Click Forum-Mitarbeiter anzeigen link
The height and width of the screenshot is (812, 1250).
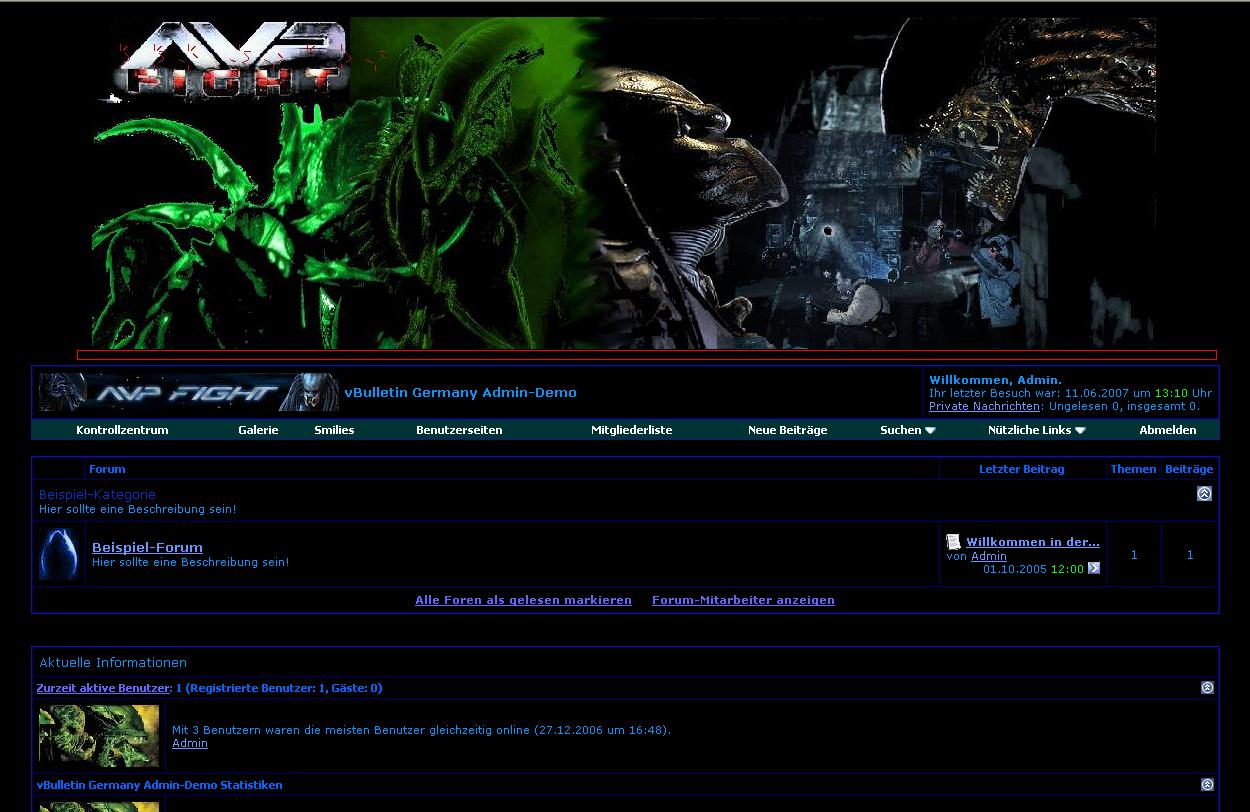point(743,600)
